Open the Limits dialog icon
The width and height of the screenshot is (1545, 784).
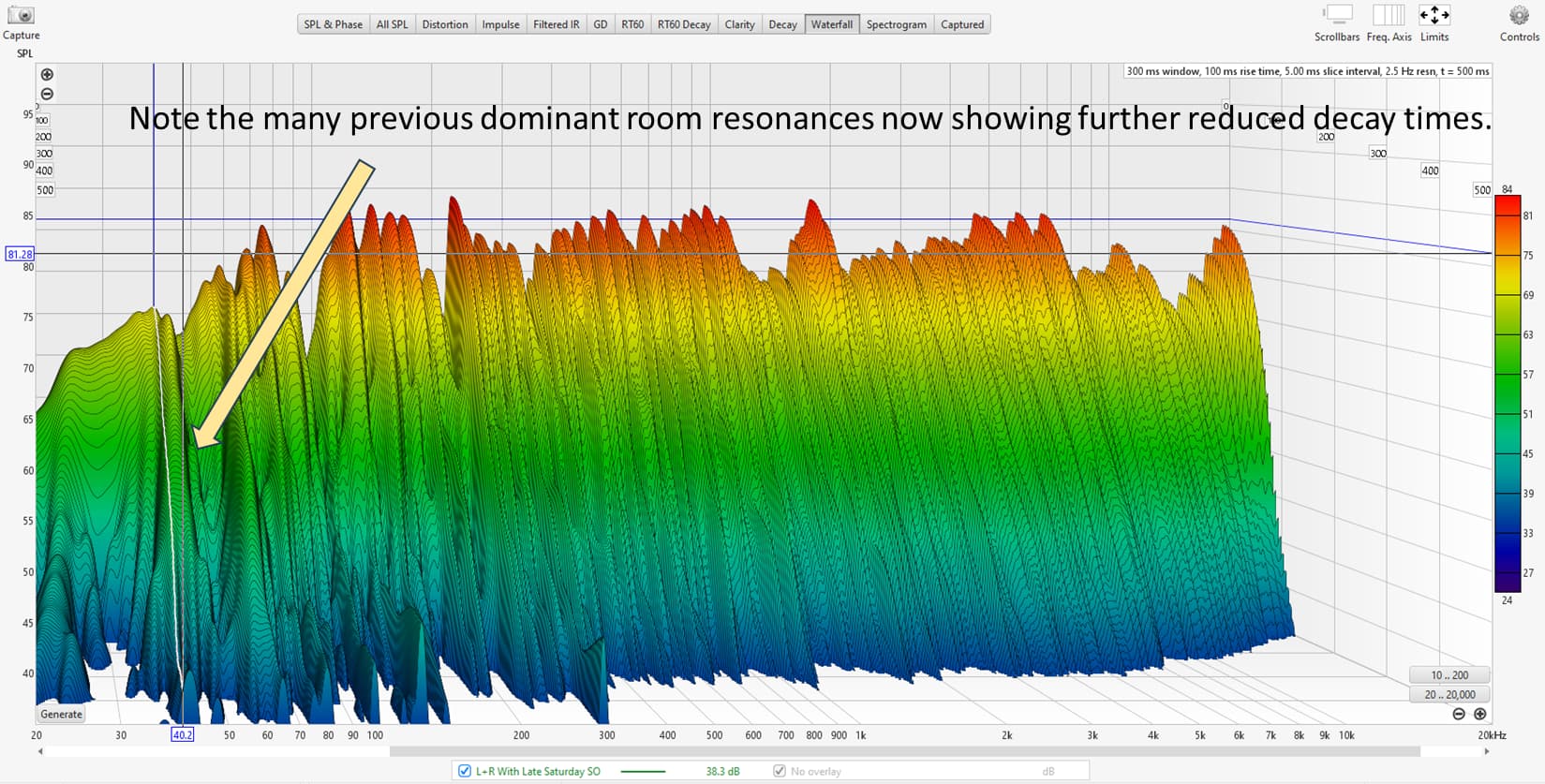[x=1434, y=15]
